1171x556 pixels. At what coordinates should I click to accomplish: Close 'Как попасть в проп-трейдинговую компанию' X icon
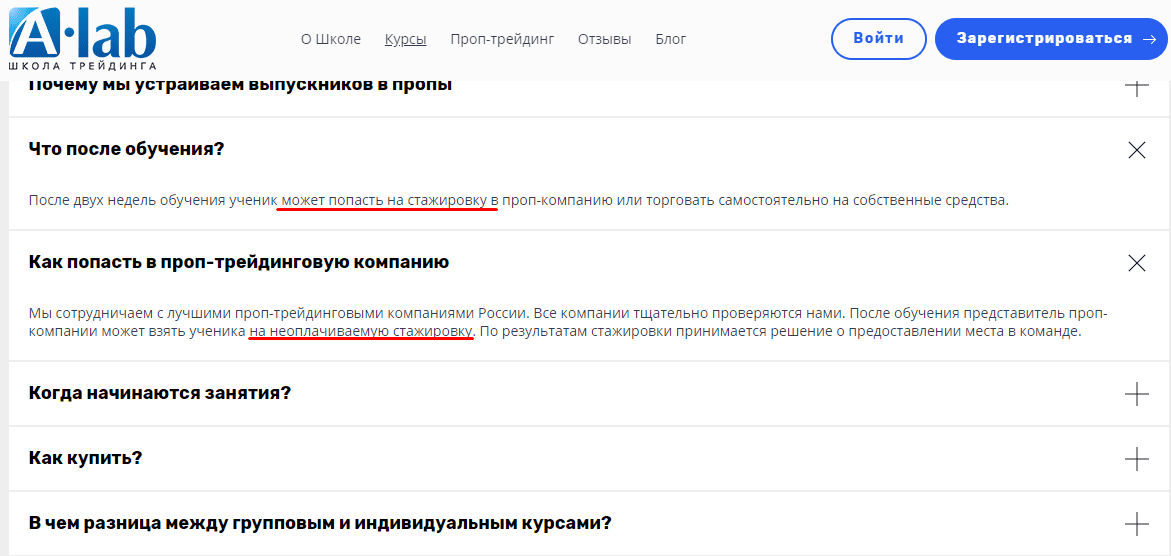(1136, 263)
